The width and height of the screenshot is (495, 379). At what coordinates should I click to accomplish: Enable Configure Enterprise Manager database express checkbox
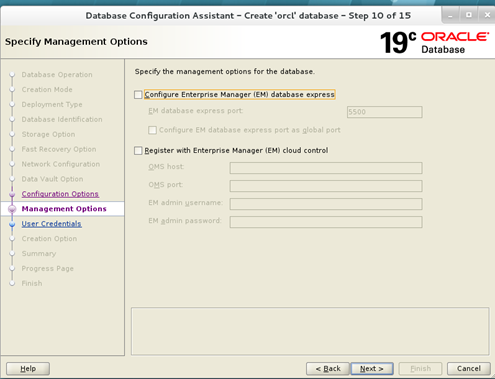tap(138, 95)
